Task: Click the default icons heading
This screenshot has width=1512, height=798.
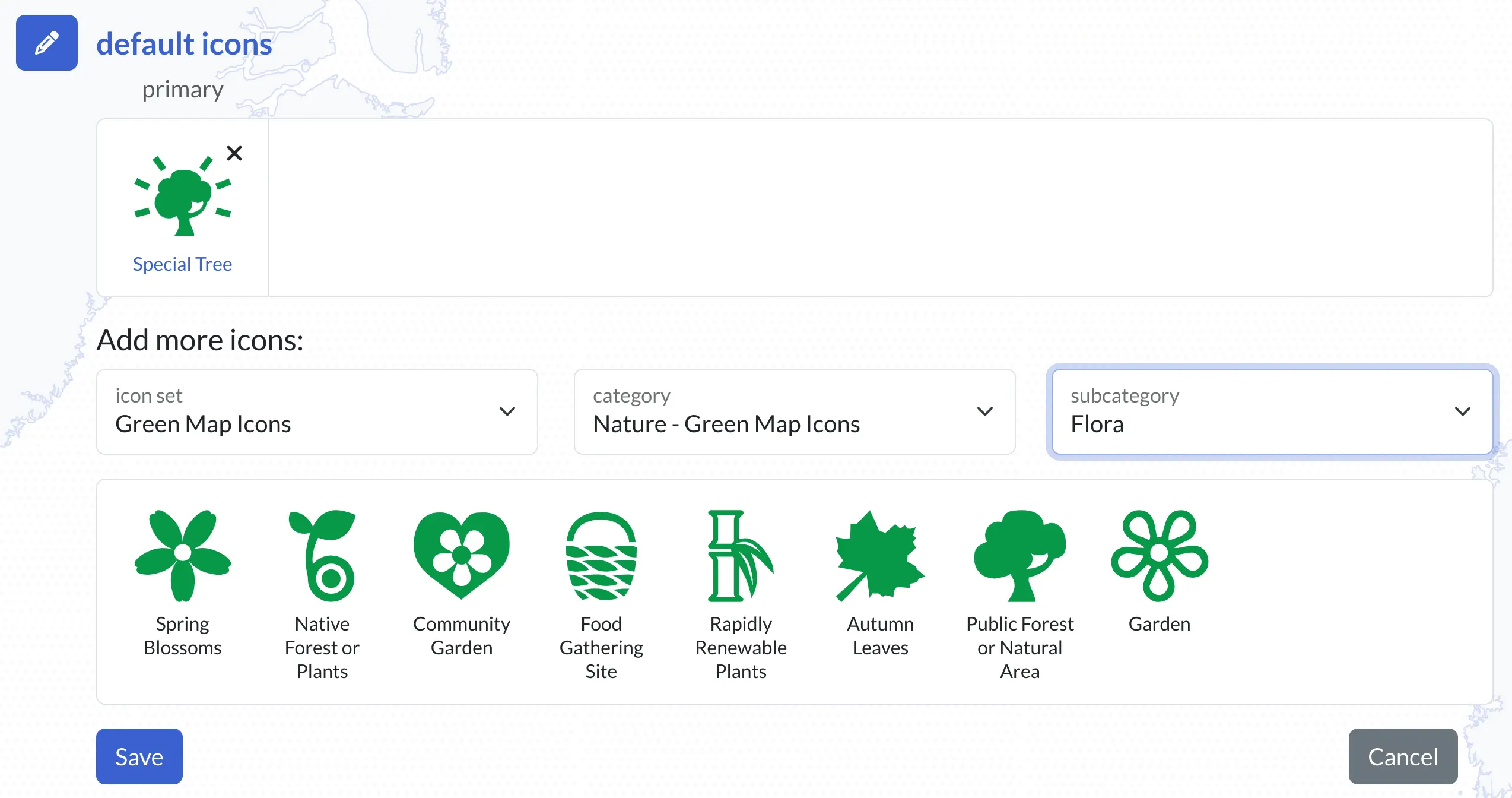Action: (184, 44)
